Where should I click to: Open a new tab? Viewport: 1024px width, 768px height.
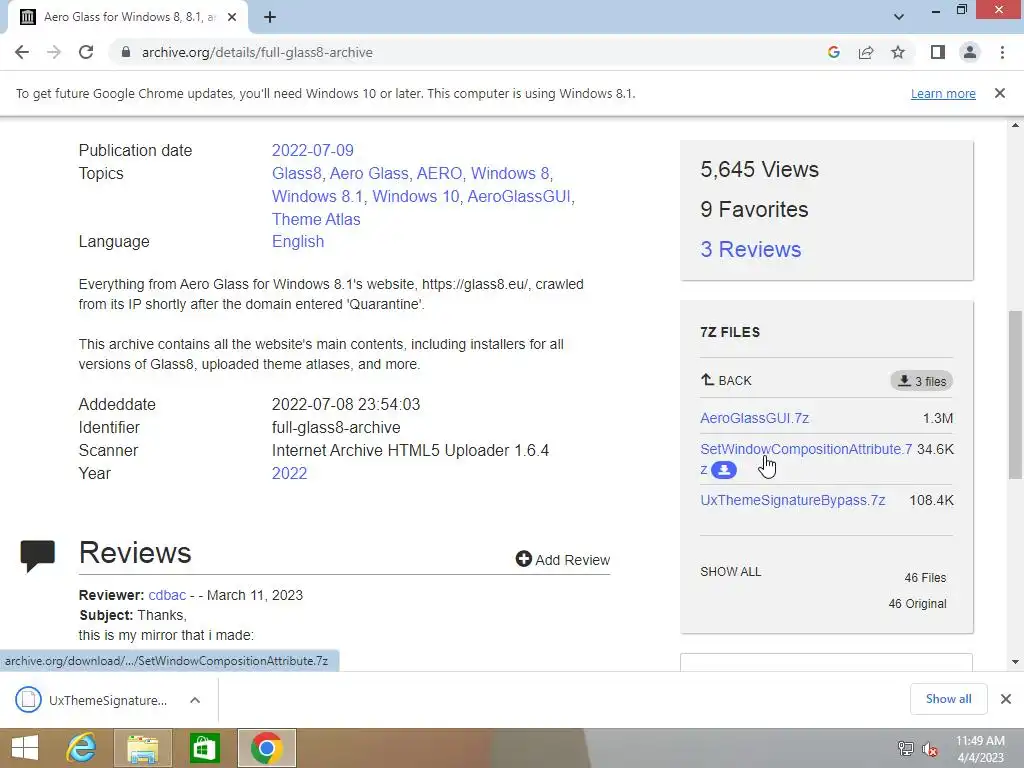coord(270,18)
